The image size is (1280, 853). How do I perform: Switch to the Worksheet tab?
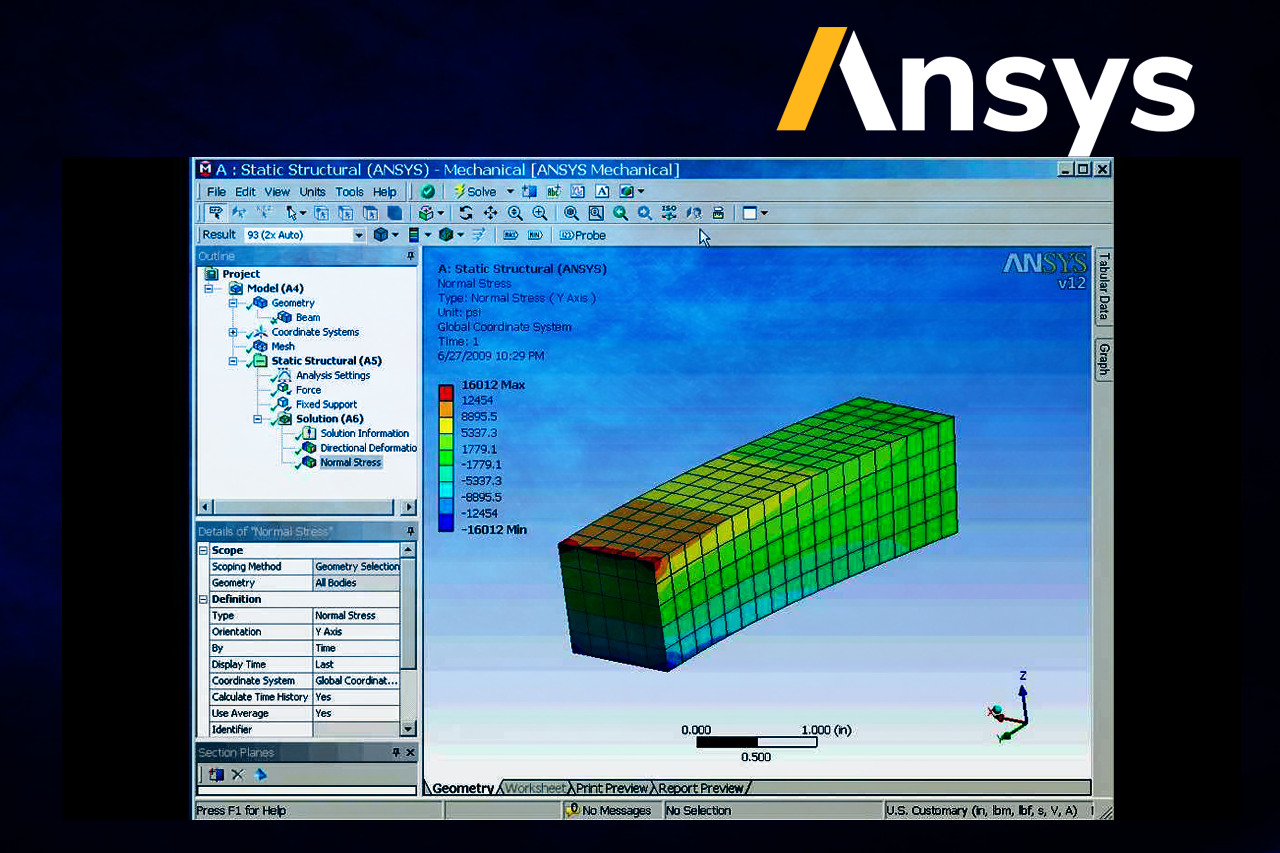(x=535, y=788)
